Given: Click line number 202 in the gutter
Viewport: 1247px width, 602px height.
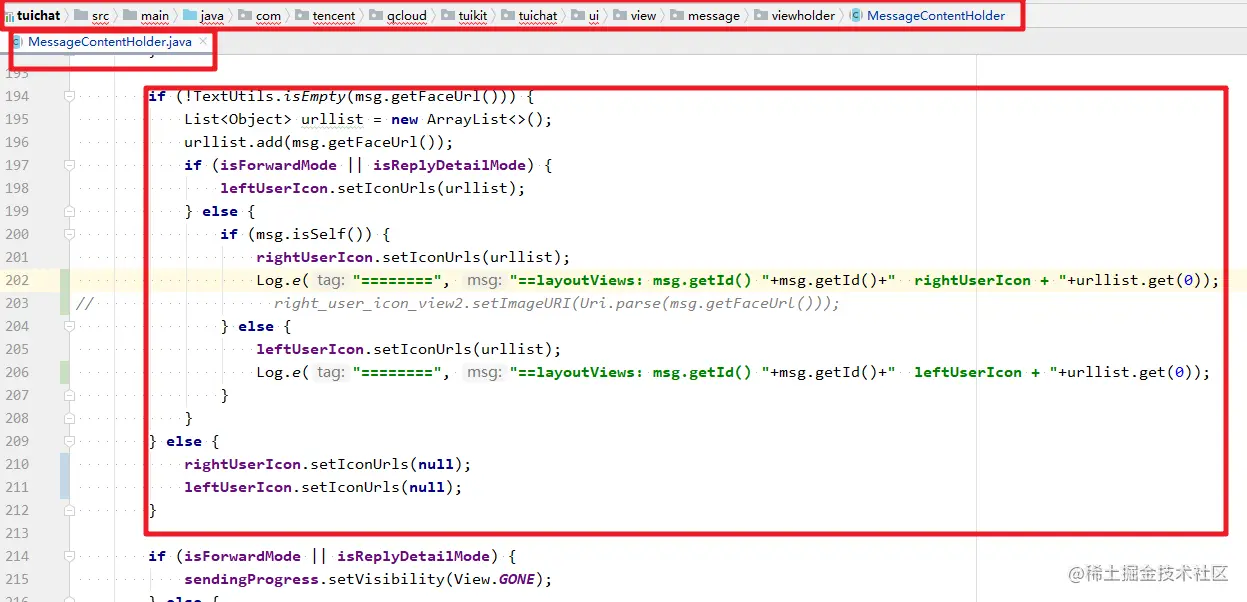Looking at the screenshot, I should point(17,280).
